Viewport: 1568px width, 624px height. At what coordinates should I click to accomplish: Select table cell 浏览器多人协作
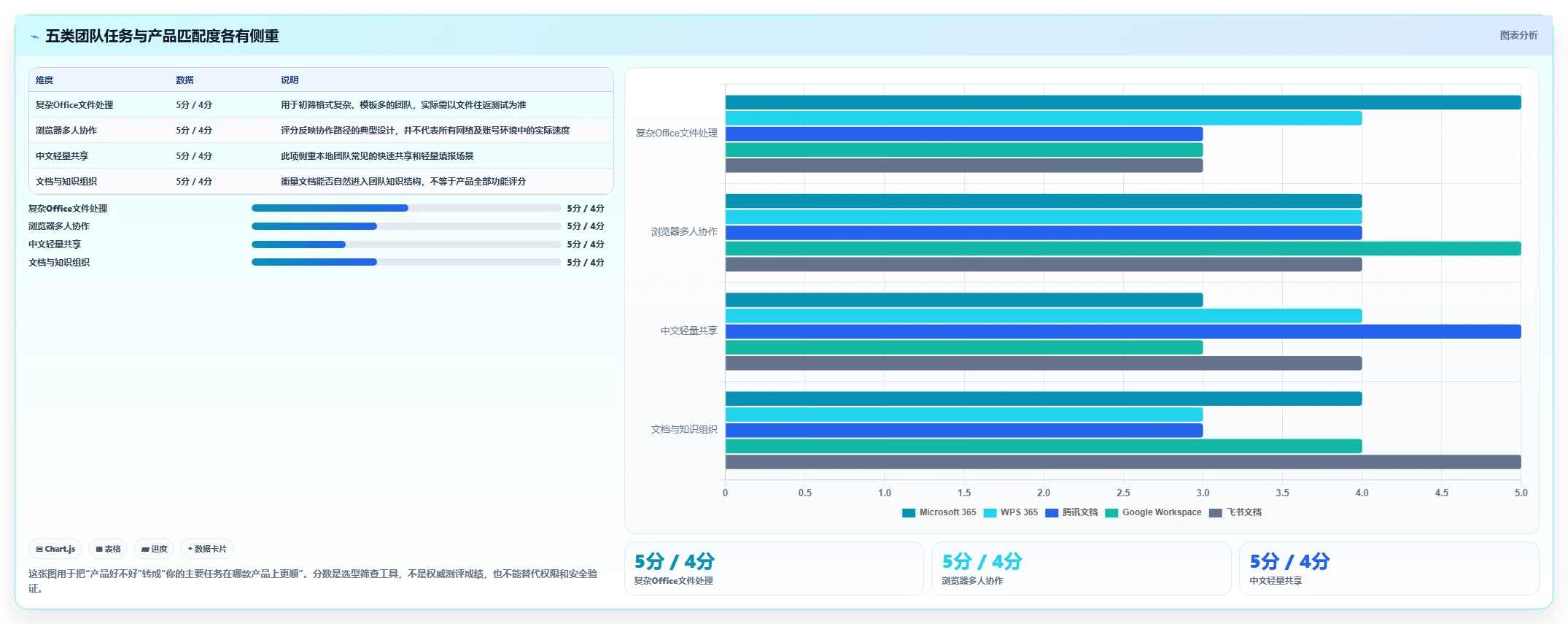pyautogui.click(x=66, y=131)
